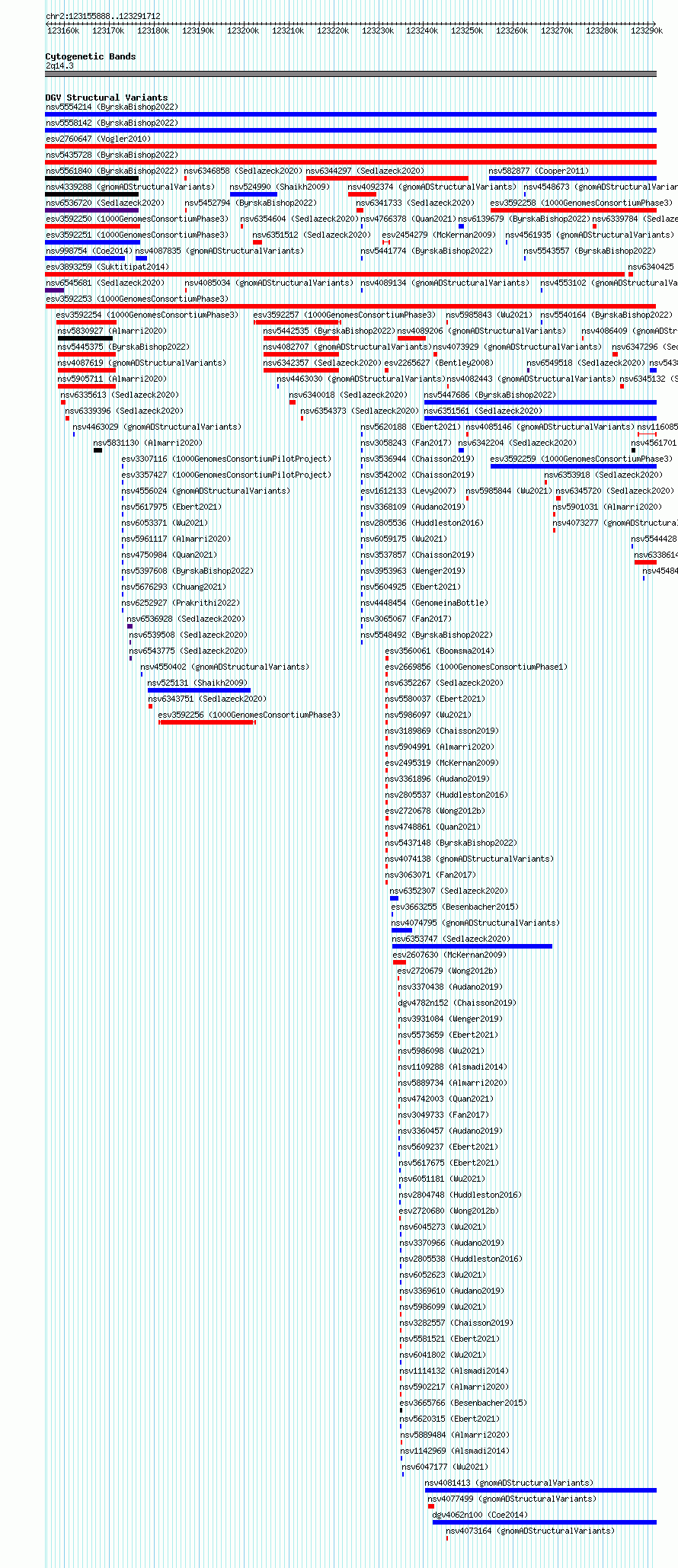The image size is (678, 1568).
Task: Select nsv5435728 (ByrskaBishop2022) label
Action: click(x=111, y=155)
